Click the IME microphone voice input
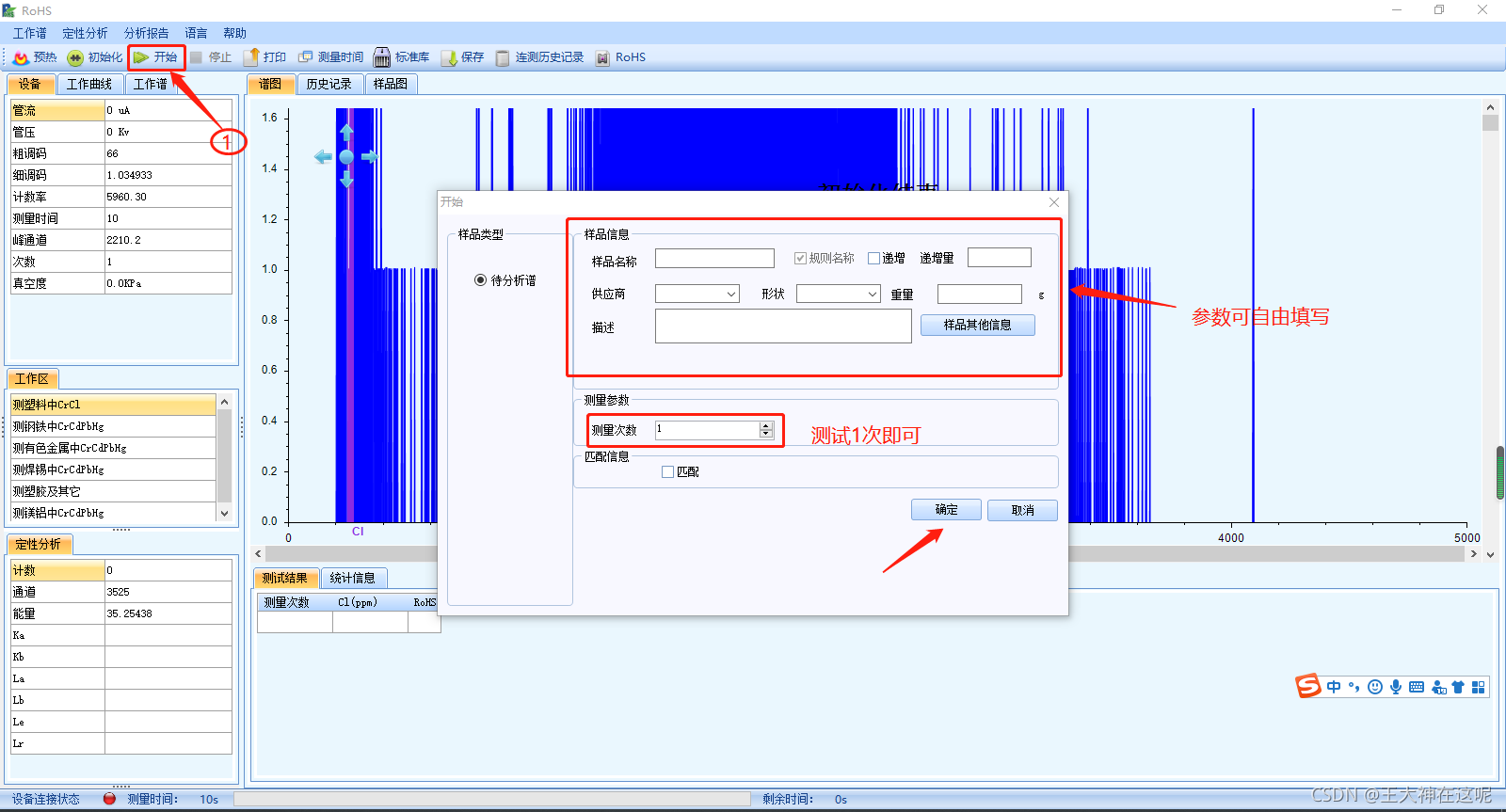The image size is (1506, 812). point(1396,687)
